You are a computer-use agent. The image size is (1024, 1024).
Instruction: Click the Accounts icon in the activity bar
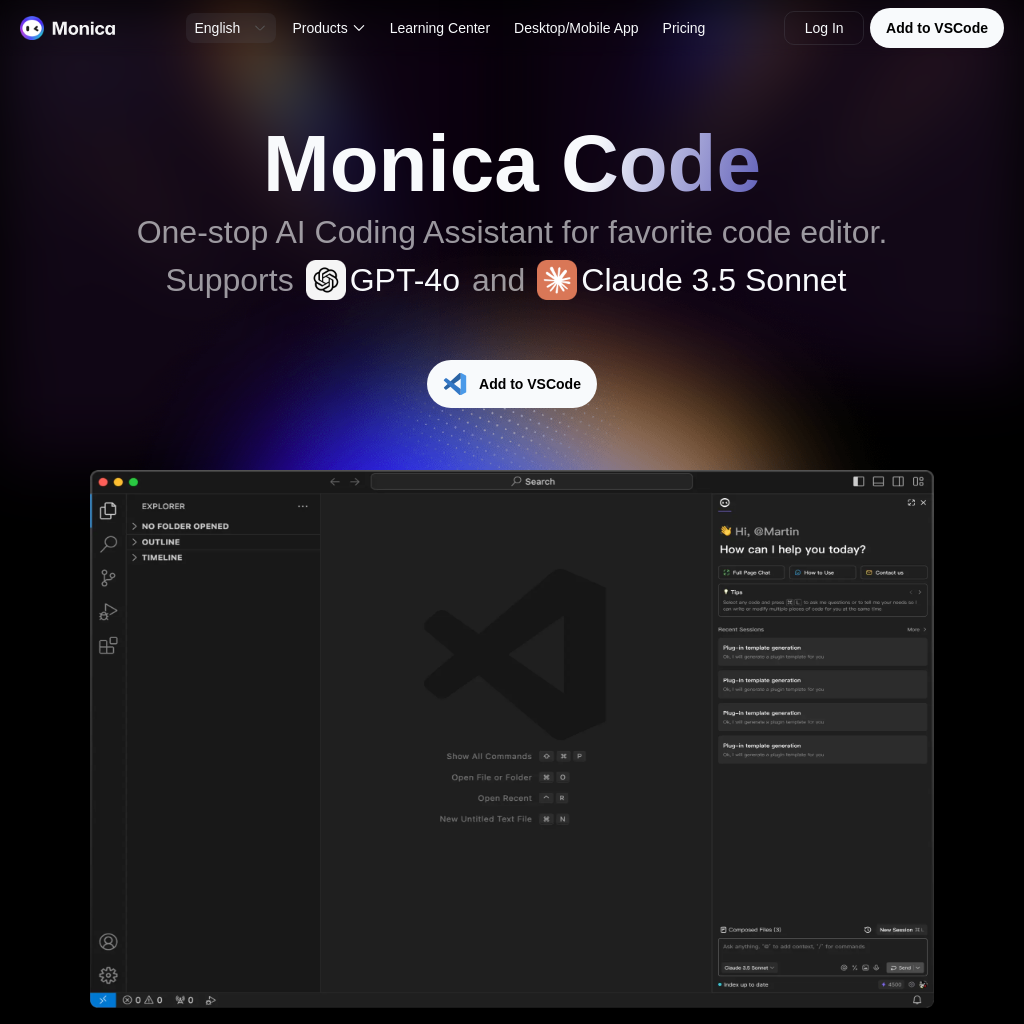[x=108, y=941]
